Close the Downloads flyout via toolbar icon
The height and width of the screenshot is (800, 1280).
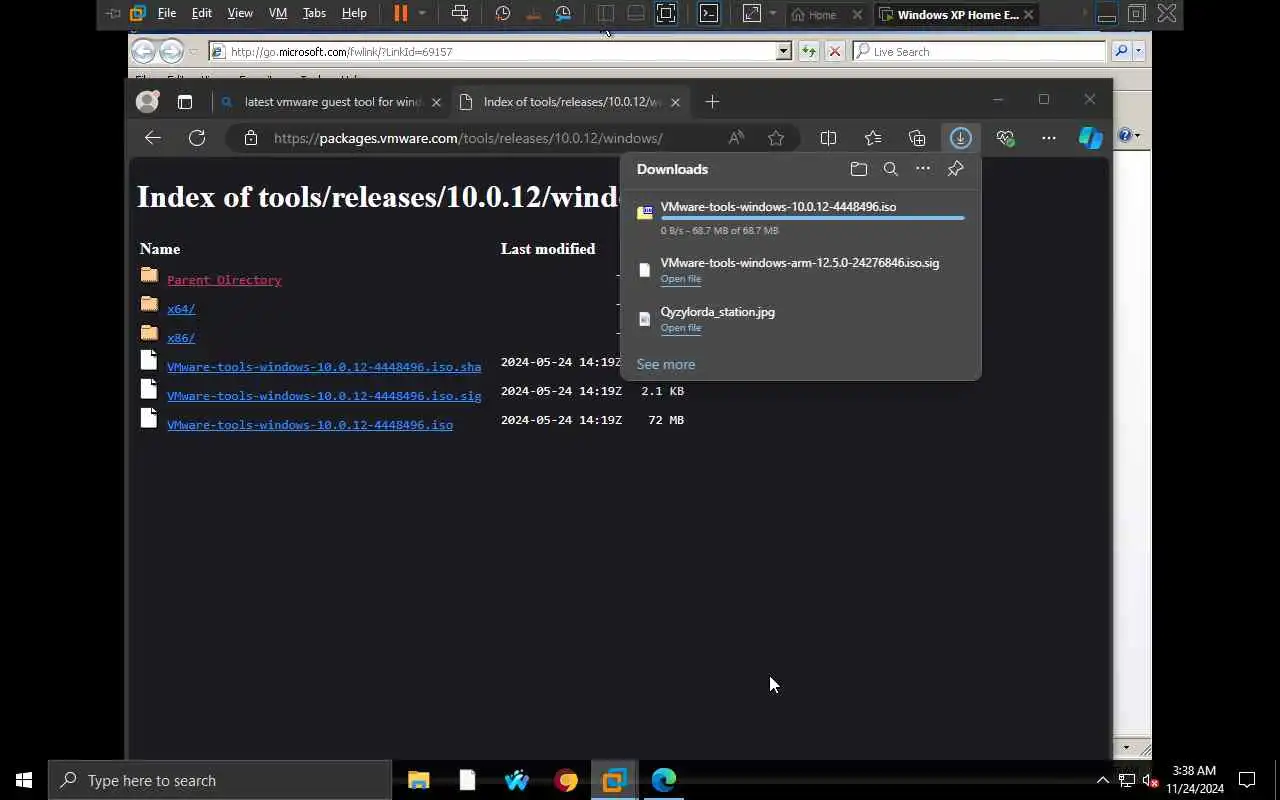pyautogui.click(x=960, y=138)
